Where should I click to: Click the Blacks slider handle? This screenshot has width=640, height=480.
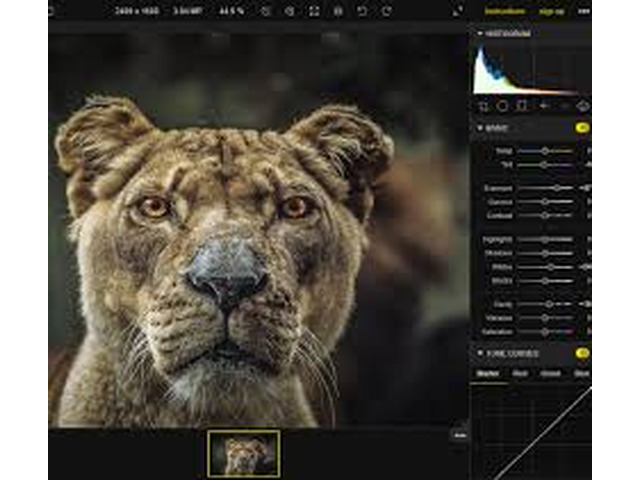coord(545,281)
